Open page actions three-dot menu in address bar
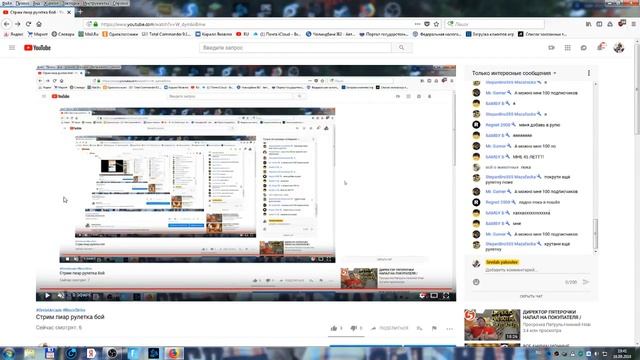This screenshot has width=640, height=360. click(417, 24)
